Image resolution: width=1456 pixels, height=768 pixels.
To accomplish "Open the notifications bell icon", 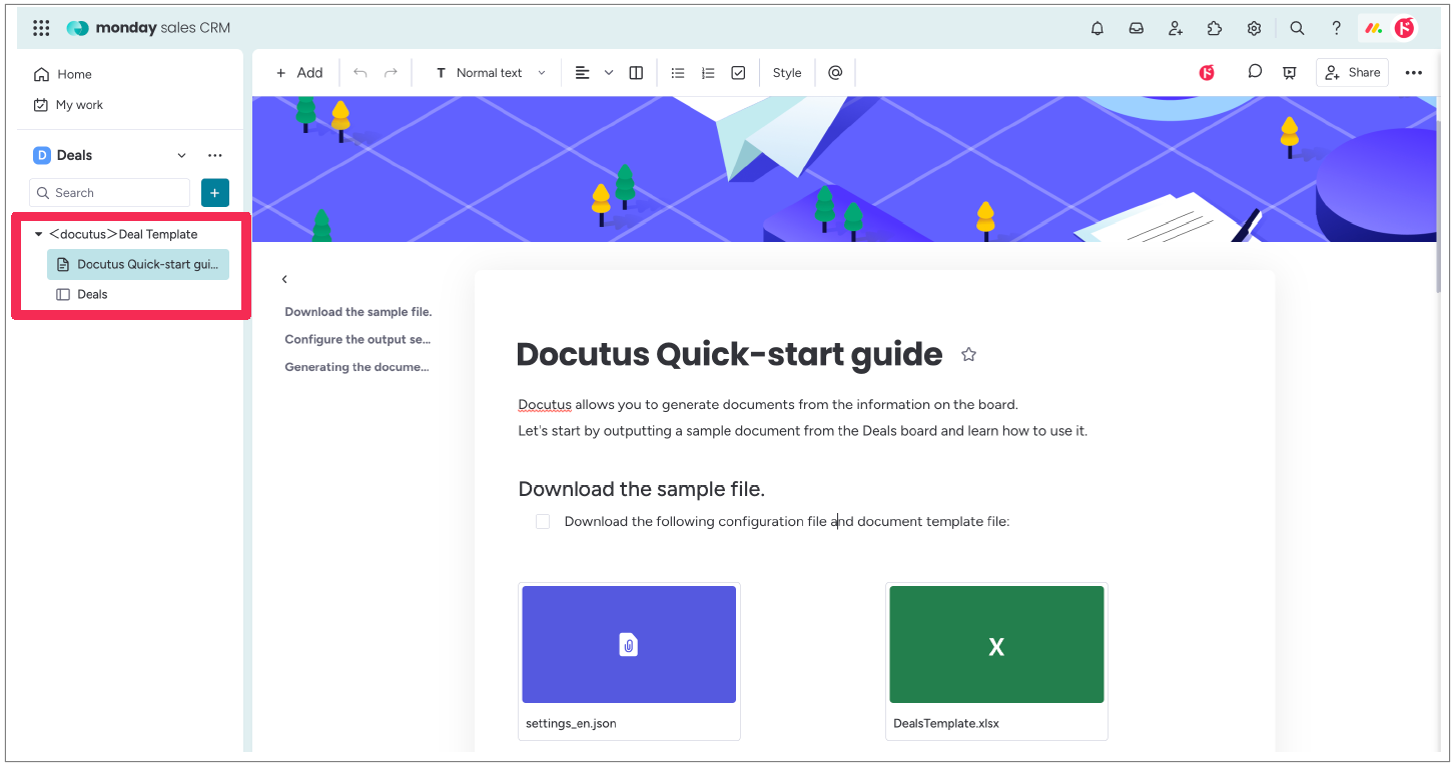I will [x=1097, y=28].
